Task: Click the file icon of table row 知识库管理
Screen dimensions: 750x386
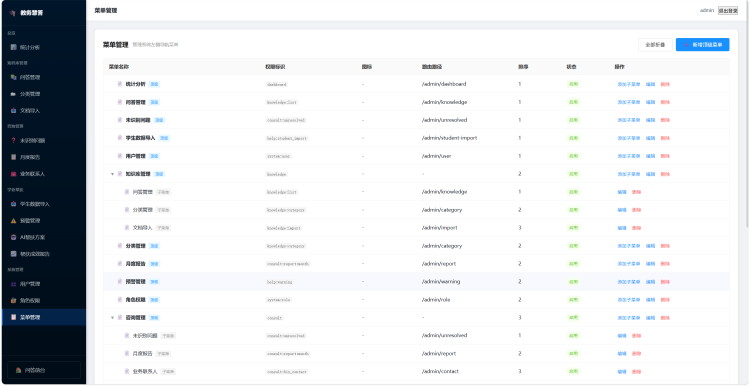Action: 120,174
